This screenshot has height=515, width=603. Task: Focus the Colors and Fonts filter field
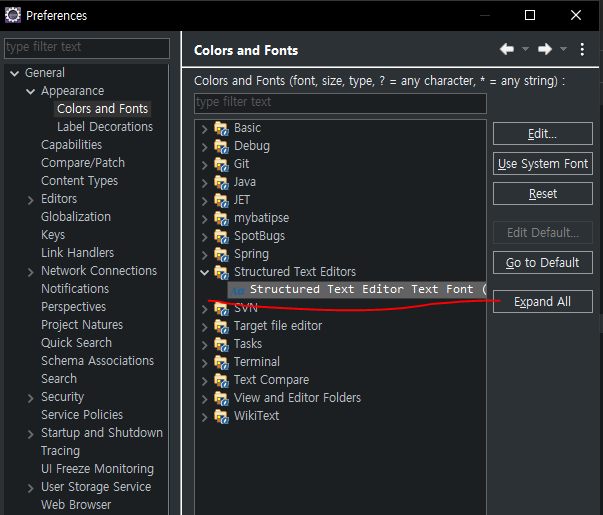click(x=340, y=103)
